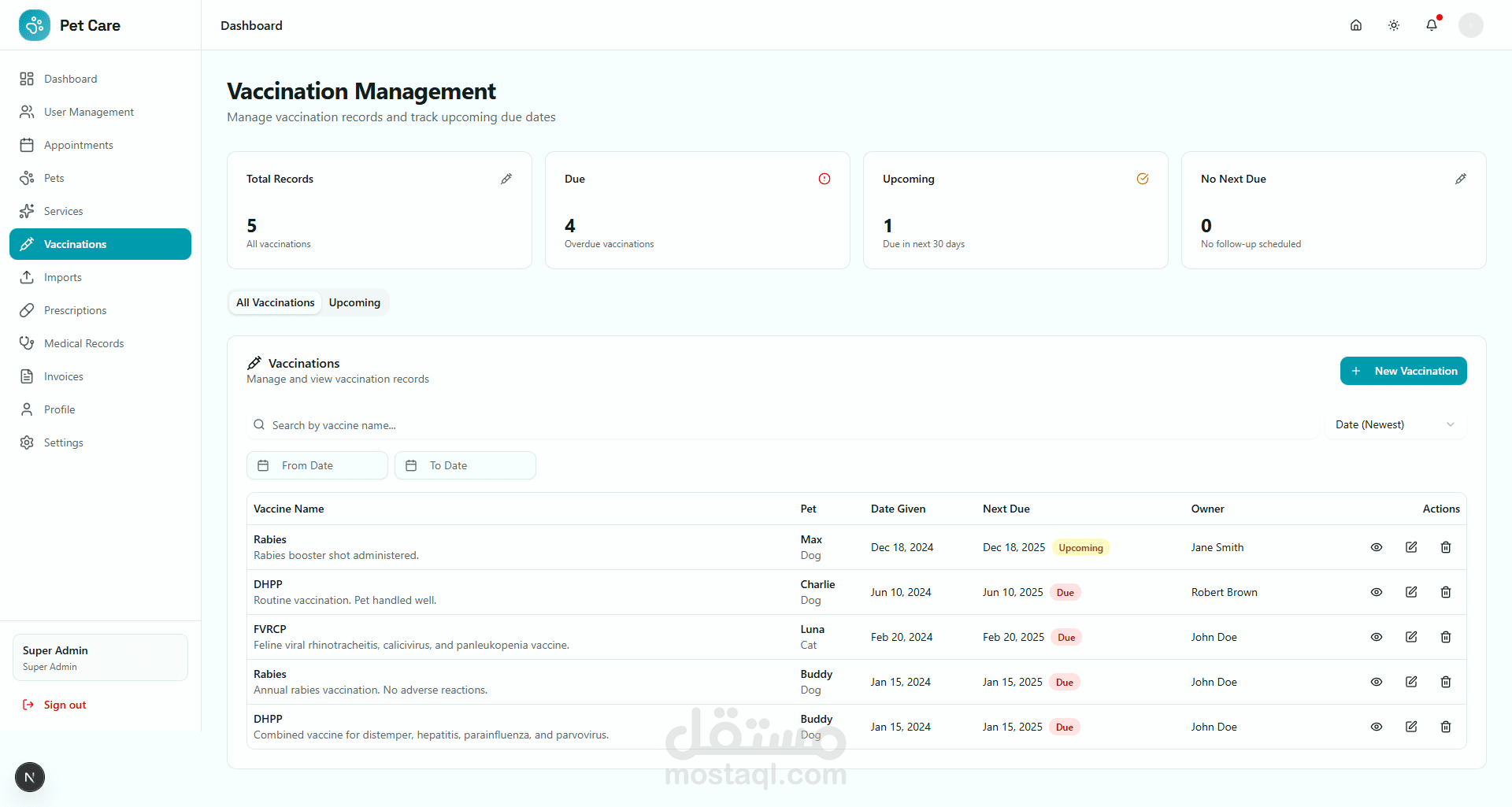
Task: Open the To Date picker
Action: point(465,465)
